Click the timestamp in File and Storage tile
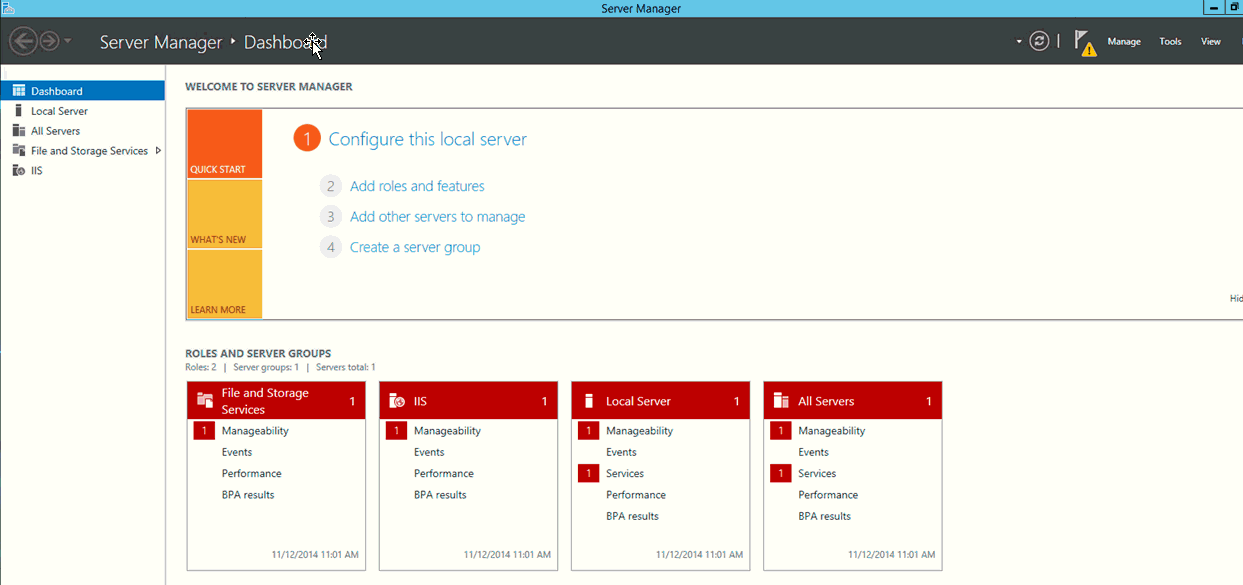This screenshot has height=585, width=1243. [x=315, y=554]
